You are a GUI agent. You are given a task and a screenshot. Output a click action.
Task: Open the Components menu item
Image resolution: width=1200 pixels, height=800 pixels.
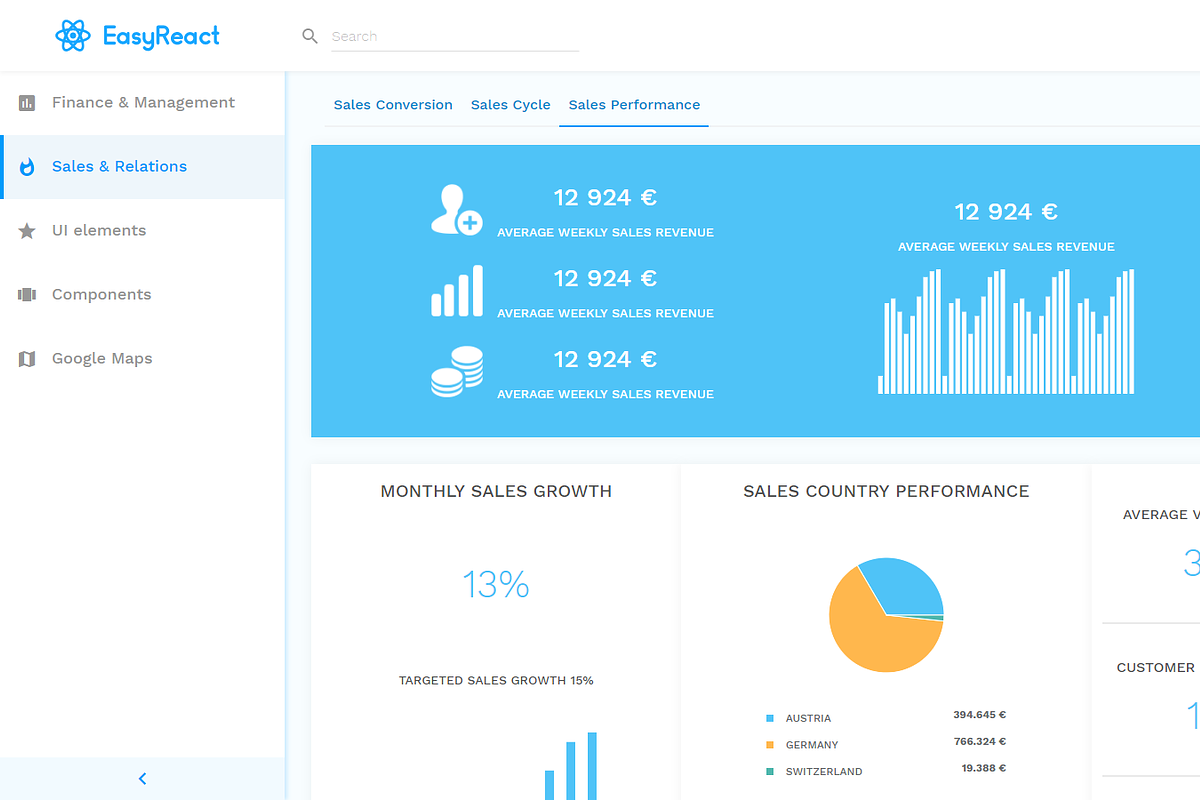142,295
